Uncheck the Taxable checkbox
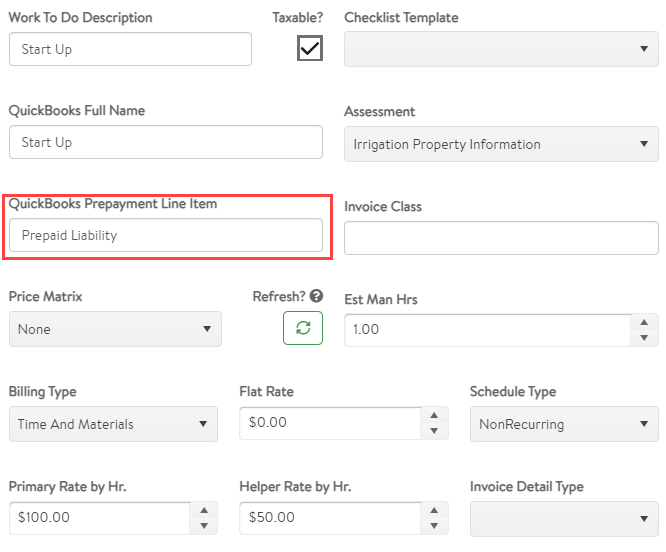The image size is (666, 552). point(310,48)
